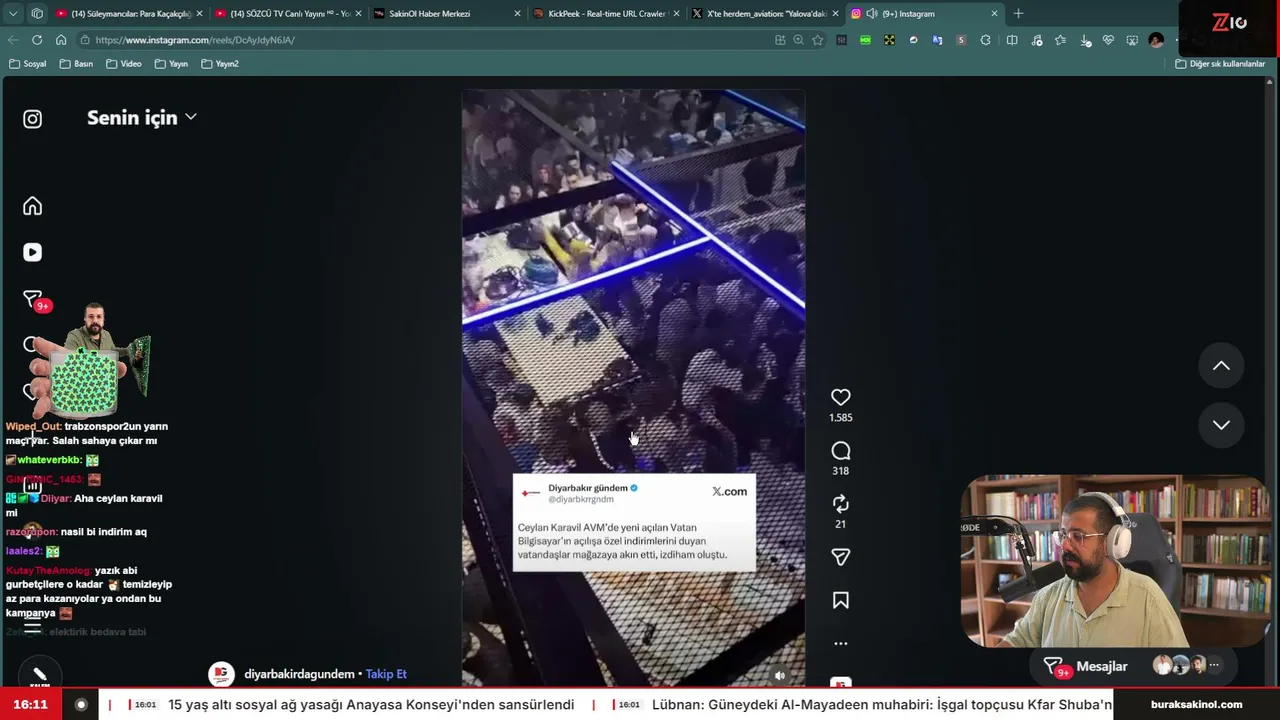The image size is (1280, 720).
Task: Open the reel's three-dot more options
Action: [x=841, y=644]
